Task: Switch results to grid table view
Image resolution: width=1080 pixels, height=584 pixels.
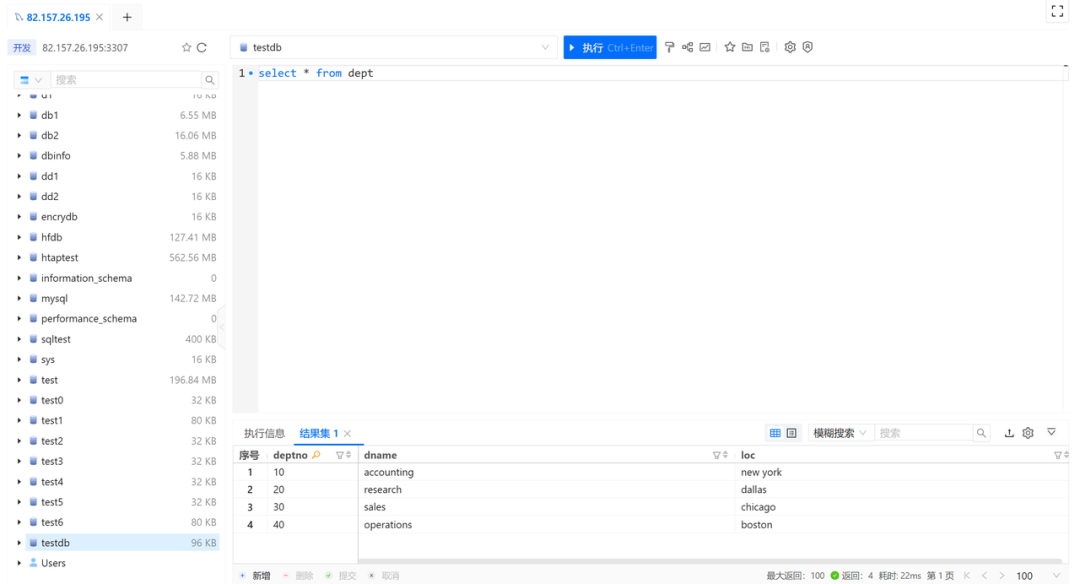Action: (x=775, y=433)
